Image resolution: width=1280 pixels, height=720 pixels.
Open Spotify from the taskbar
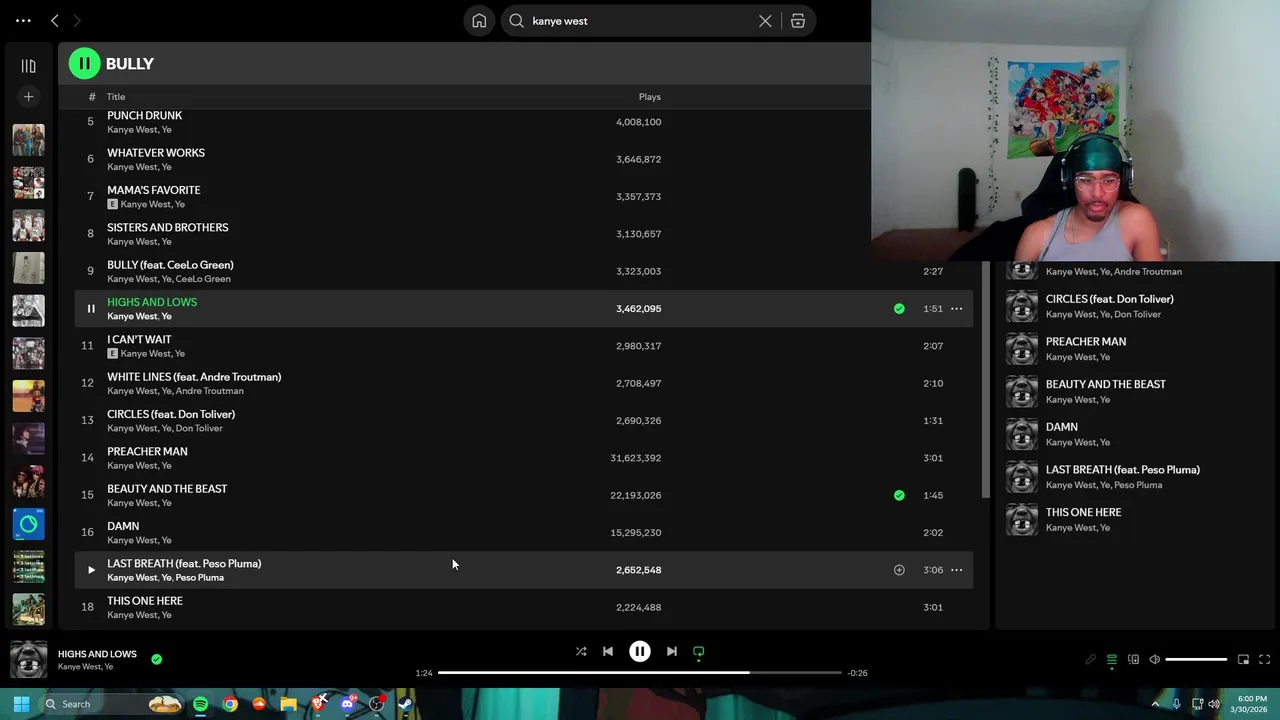tap(201, 704)
